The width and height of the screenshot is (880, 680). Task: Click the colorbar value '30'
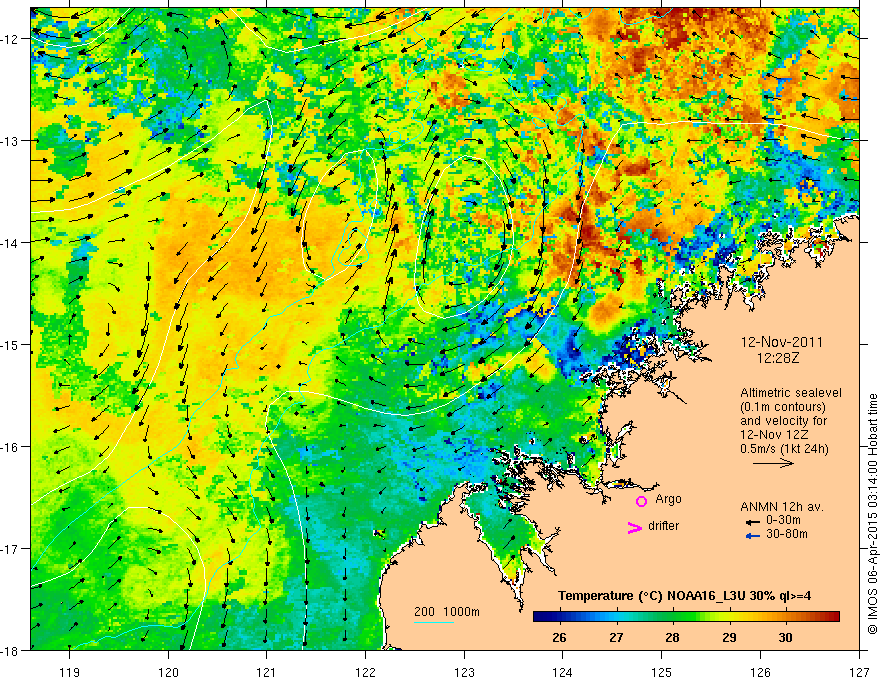click(x=786, y=637)
